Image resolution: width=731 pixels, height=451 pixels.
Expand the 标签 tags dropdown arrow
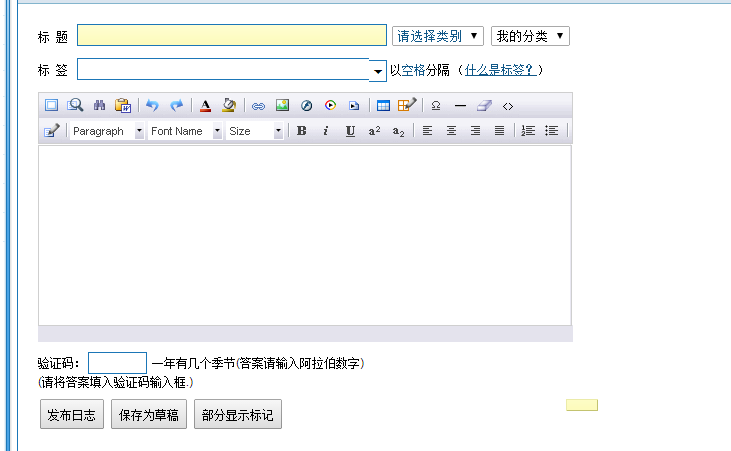pos(378,71)
